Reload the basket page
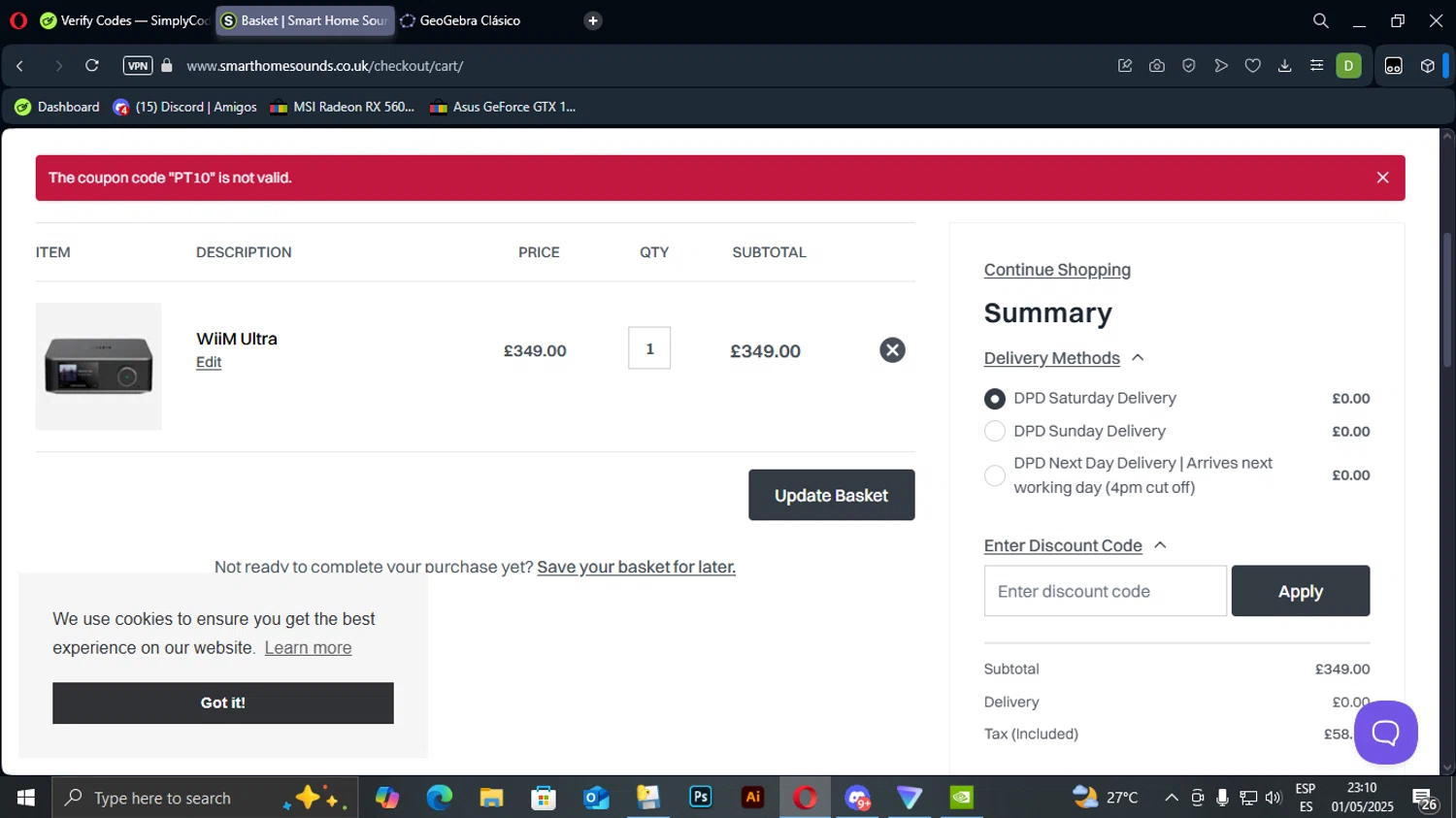1456x818 pixels. [x=92, y=66]
